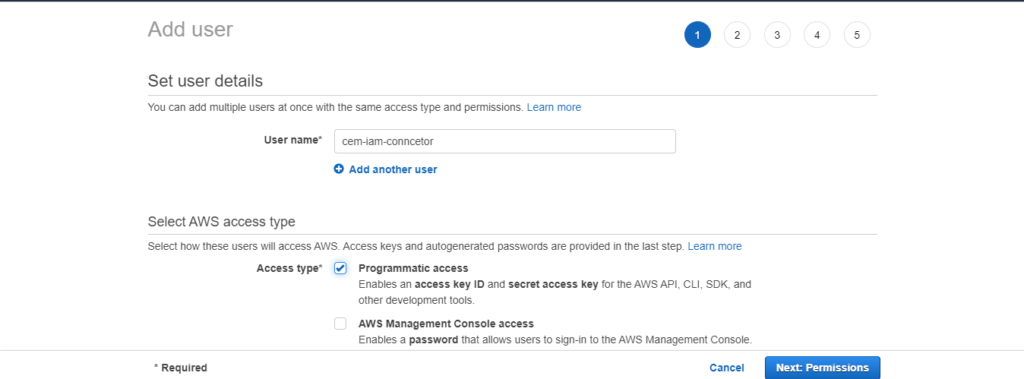Image resolution: width=1024 pixels, height=379 pixels.
Task: Click the User name field label
Action: [293, 140]
